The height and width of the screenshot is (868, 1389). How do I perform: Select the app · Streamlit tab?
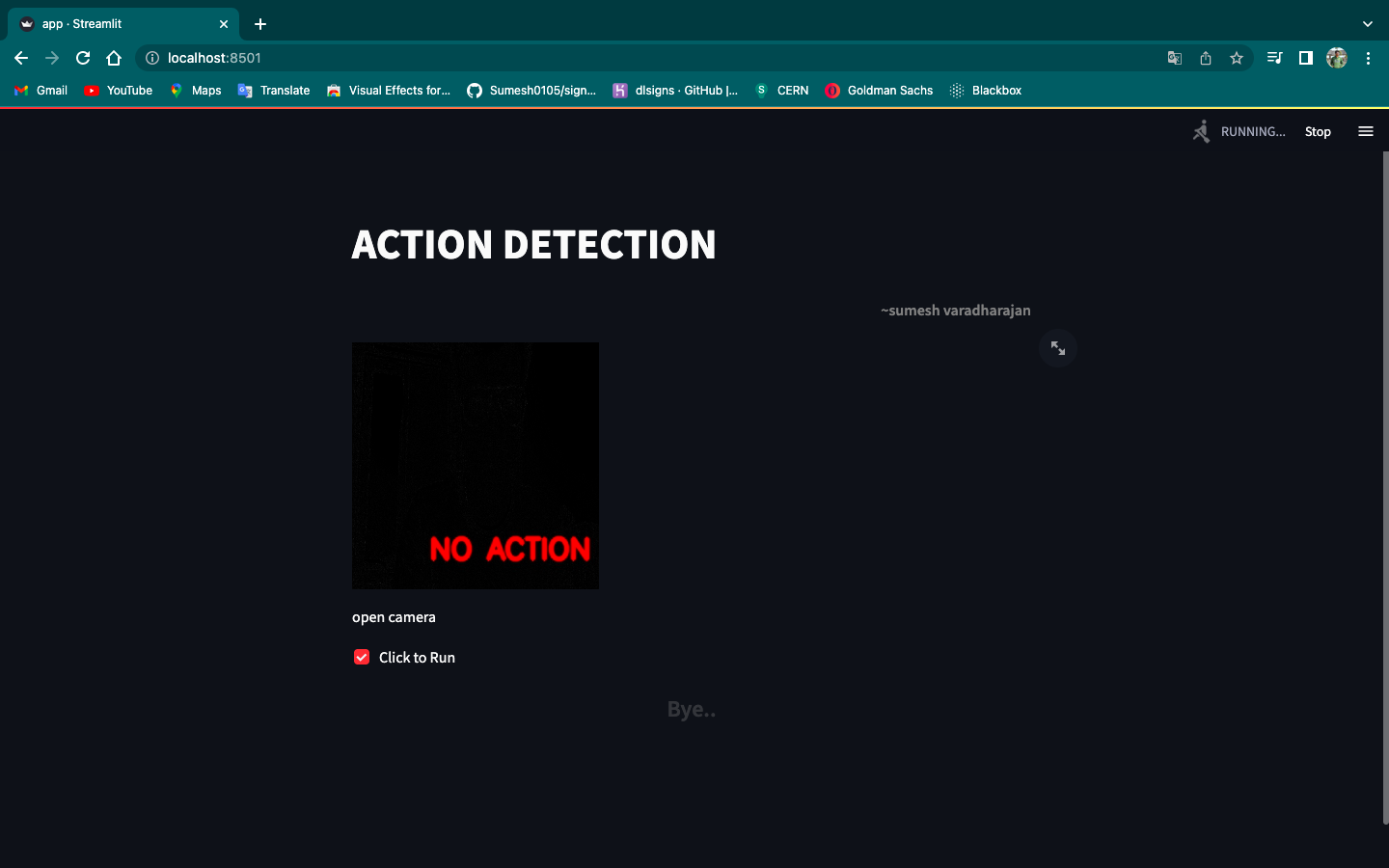[x=123, y=24]
